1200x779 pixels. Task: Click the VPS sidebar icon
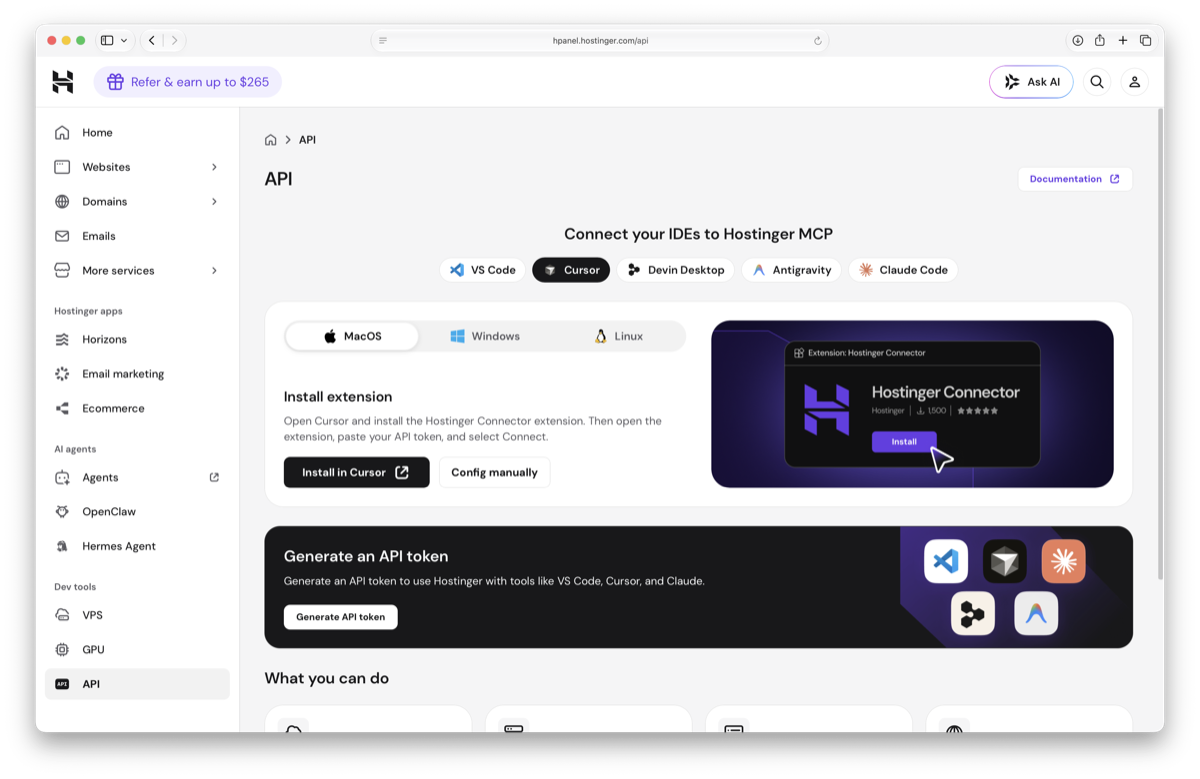coord(62,615)
